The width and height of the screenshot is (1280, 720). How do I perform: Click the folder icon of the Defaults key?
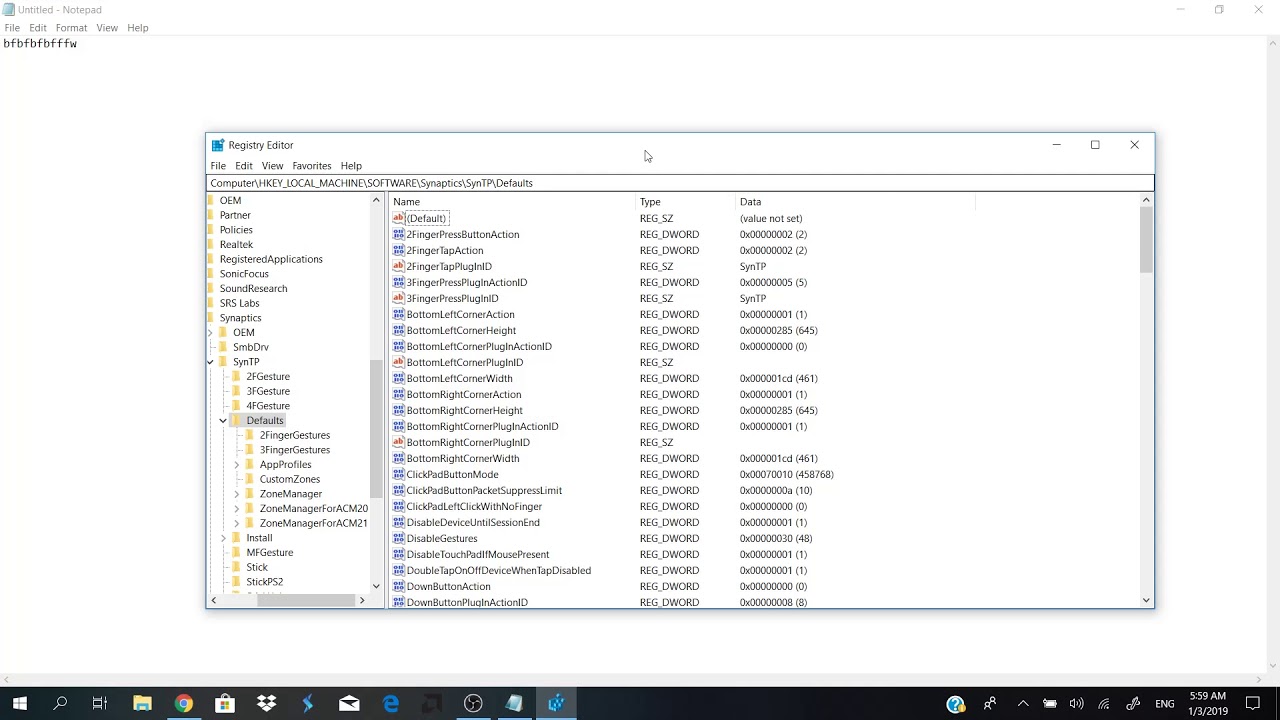point(237,420)
